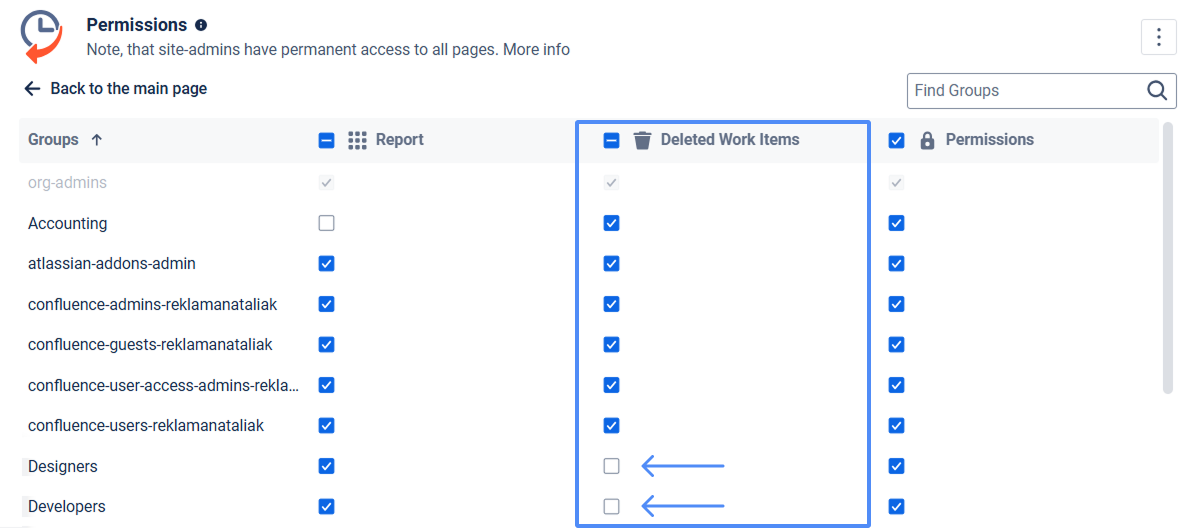Enable Report access for Accounting group
This screenshot has width=1184, height=528.
tap(326, 223)
